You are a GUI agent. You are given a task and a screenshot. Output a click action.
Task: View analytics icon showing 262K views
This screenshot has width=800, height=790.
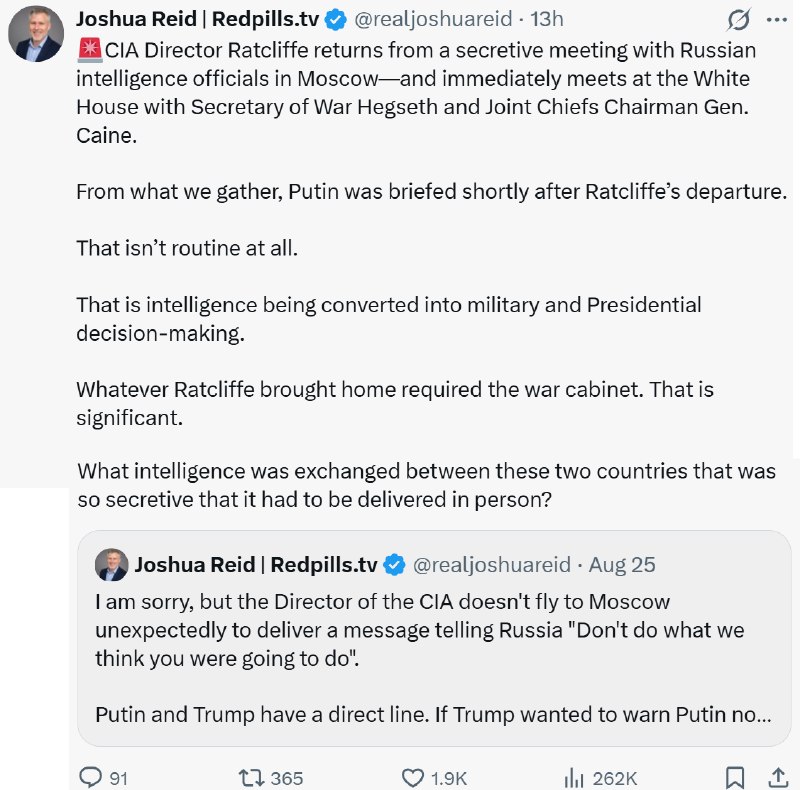pos(574,778)
